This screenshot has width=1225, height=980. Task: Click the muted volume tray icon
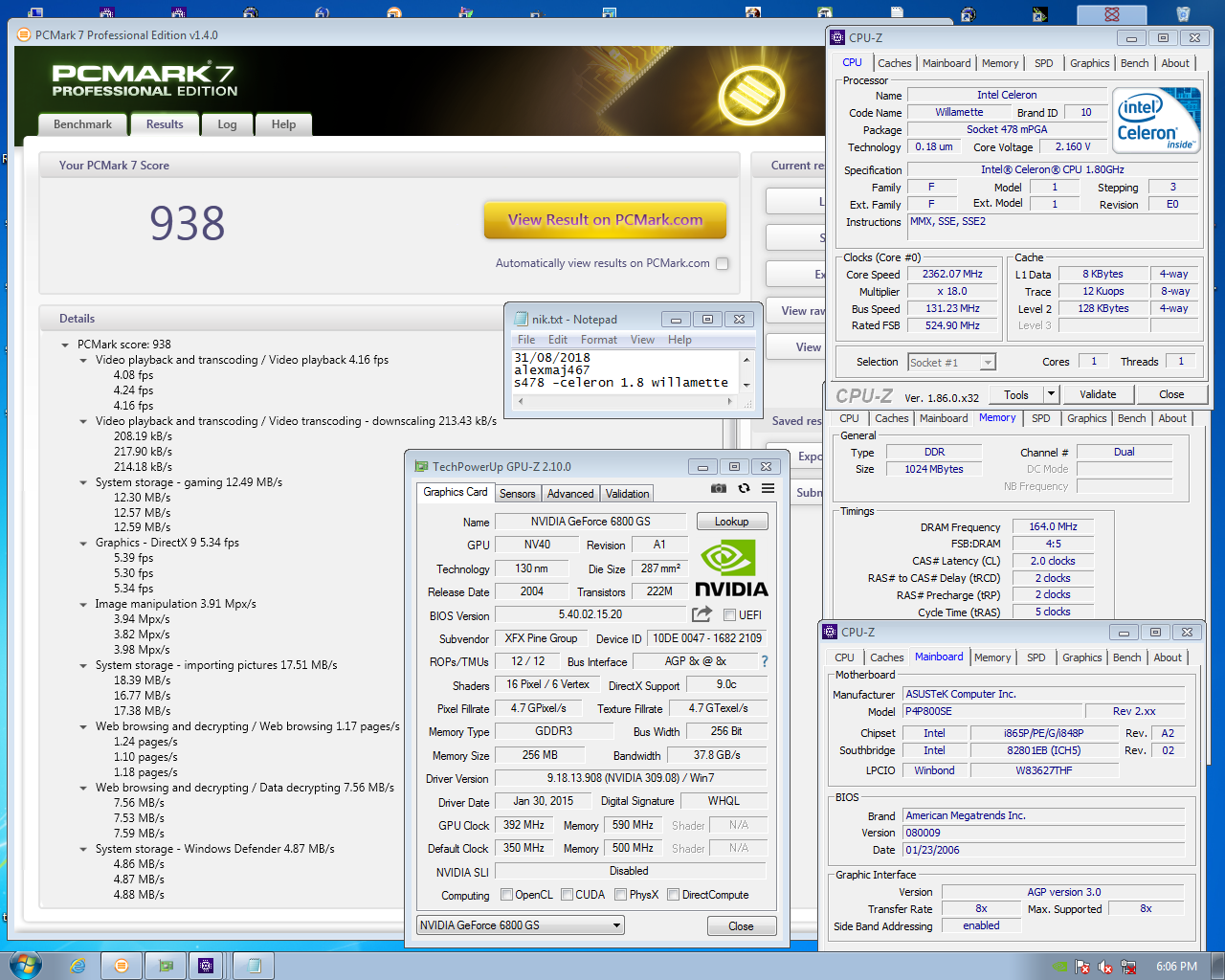point(1105,967)
